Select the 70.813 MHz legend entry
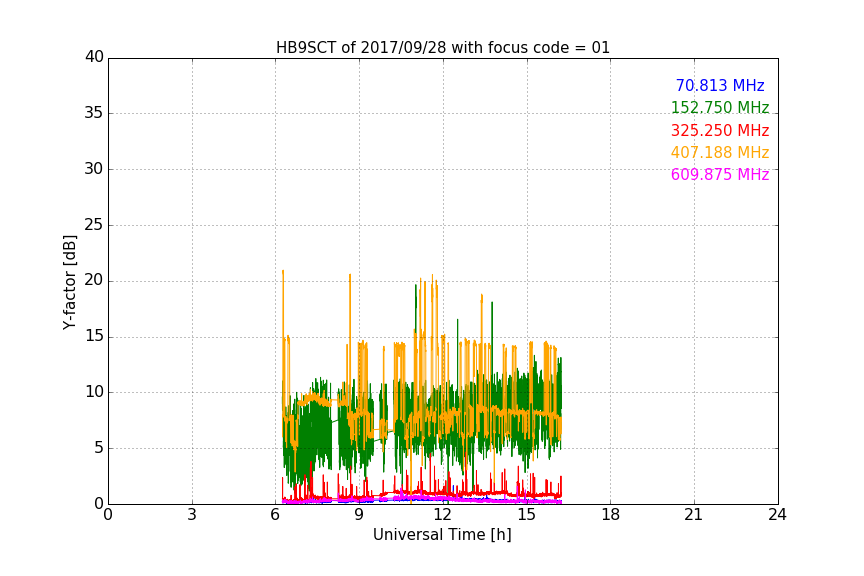The height and width of the screenshot is (576, 864). click(720, 85)
